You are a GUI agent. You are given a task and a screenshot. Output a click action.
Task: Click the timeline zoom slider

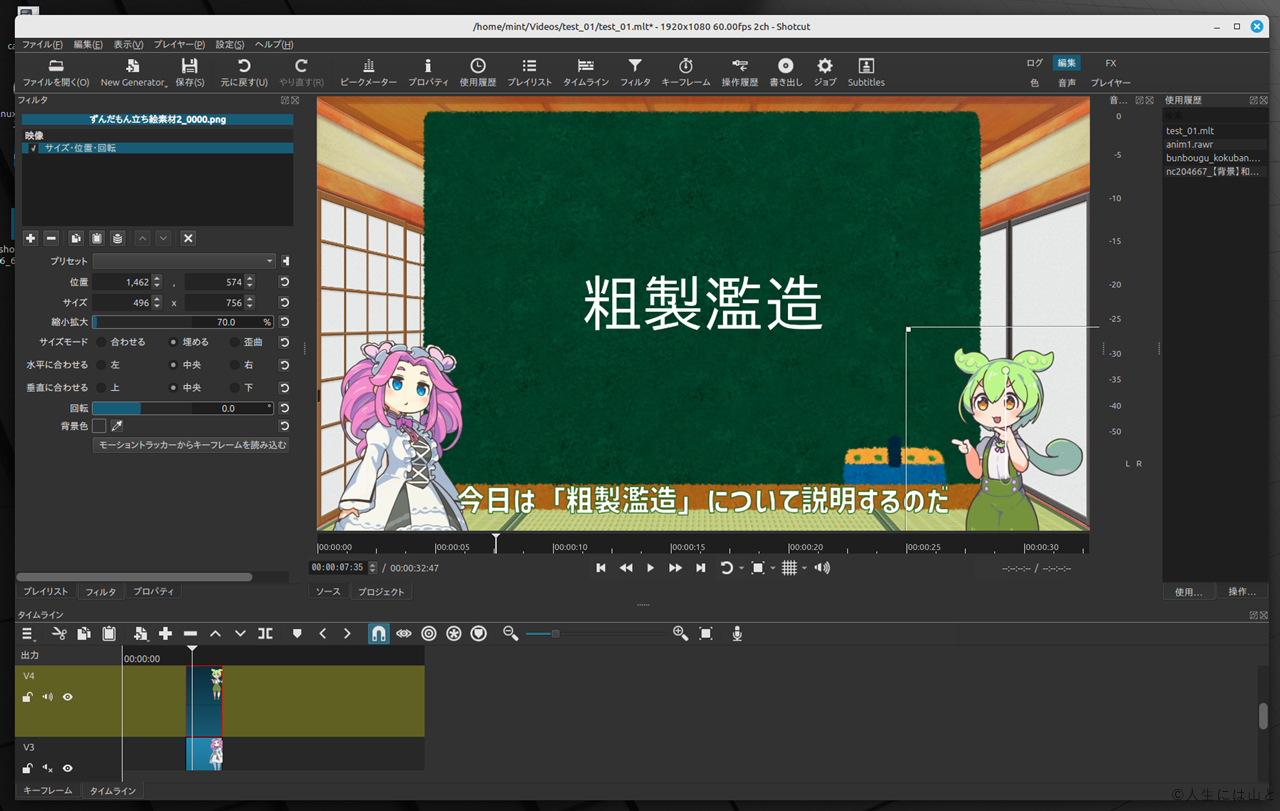click(x=595, y=633)
